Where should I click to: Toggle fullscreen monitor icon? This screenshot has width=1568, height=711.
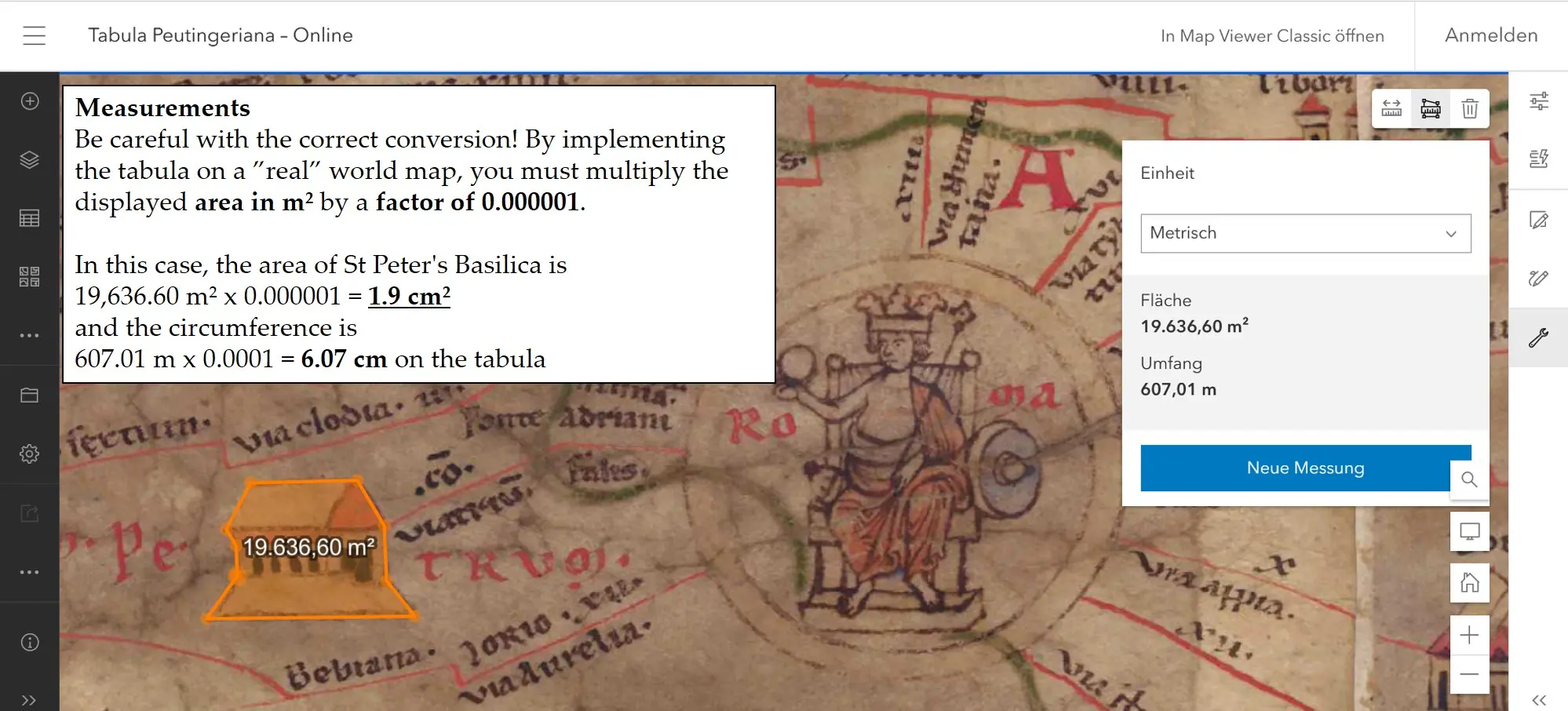click(x=1469, y=531)
